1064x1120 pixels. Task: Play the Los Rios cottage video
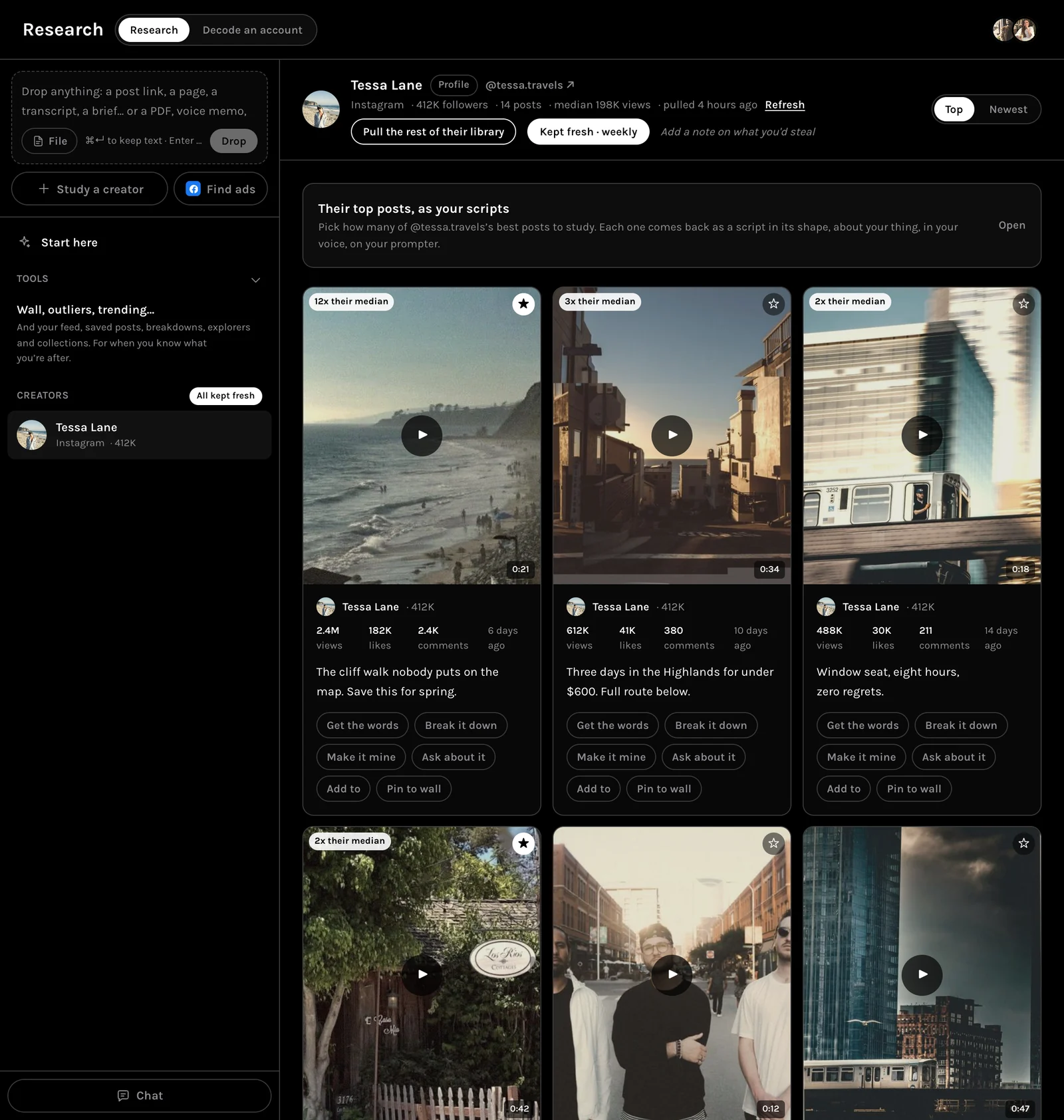pyautogui.click(x=422, y=974)
